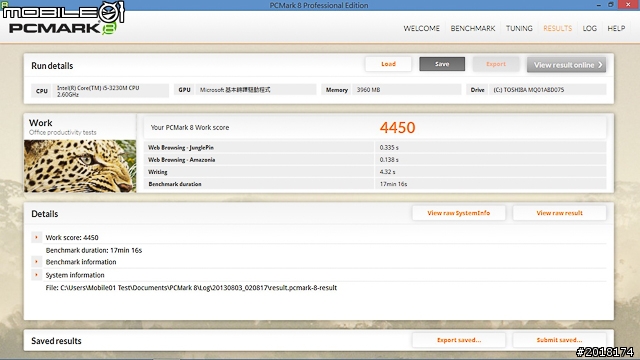Click the CPU info field
The image size is (640, 360).
pyautogui.click(x=100, y=91)
